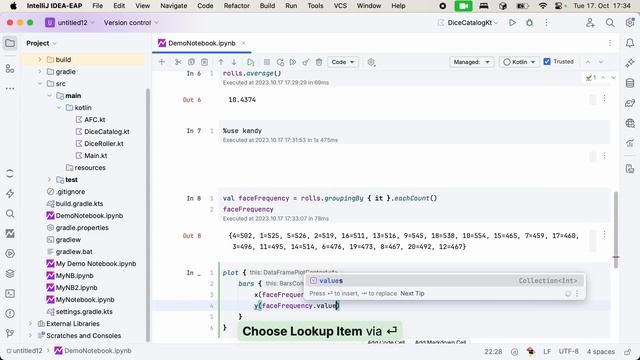Open DiceRoller.kt in the project tree

[x=103, y=144]
